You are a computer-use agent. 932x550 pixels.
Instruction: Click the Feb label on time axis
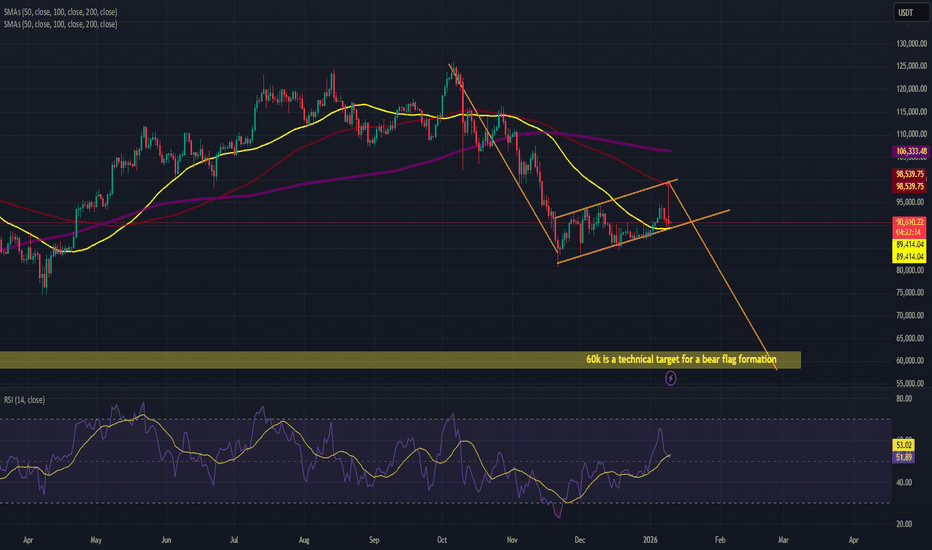719,536
